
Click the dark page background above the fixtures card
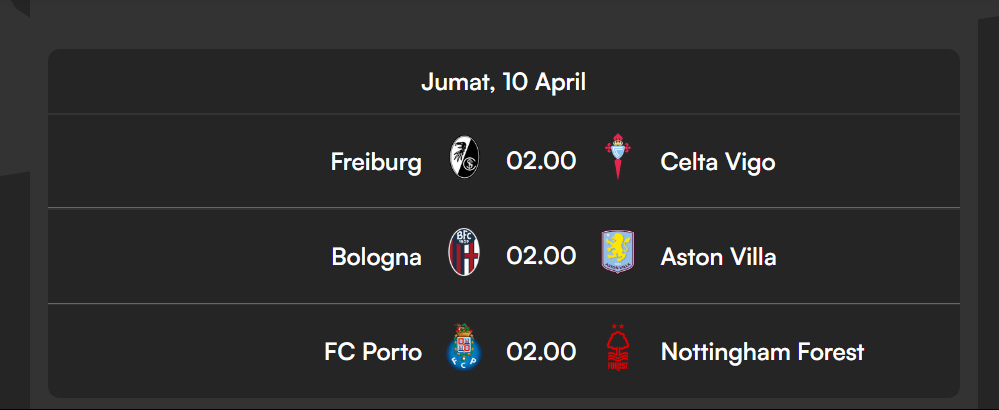(x=500, y=22)
